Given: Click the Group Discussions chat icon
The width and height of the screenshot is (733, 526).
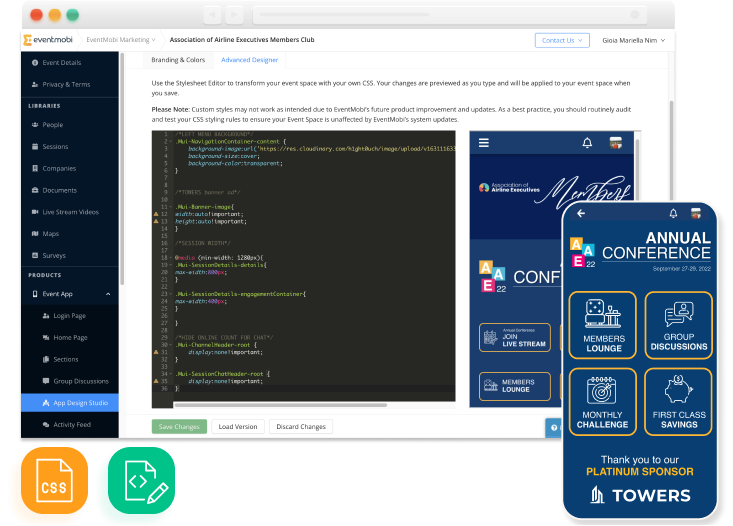Looking at the screenshot, I should coord(46,381).
